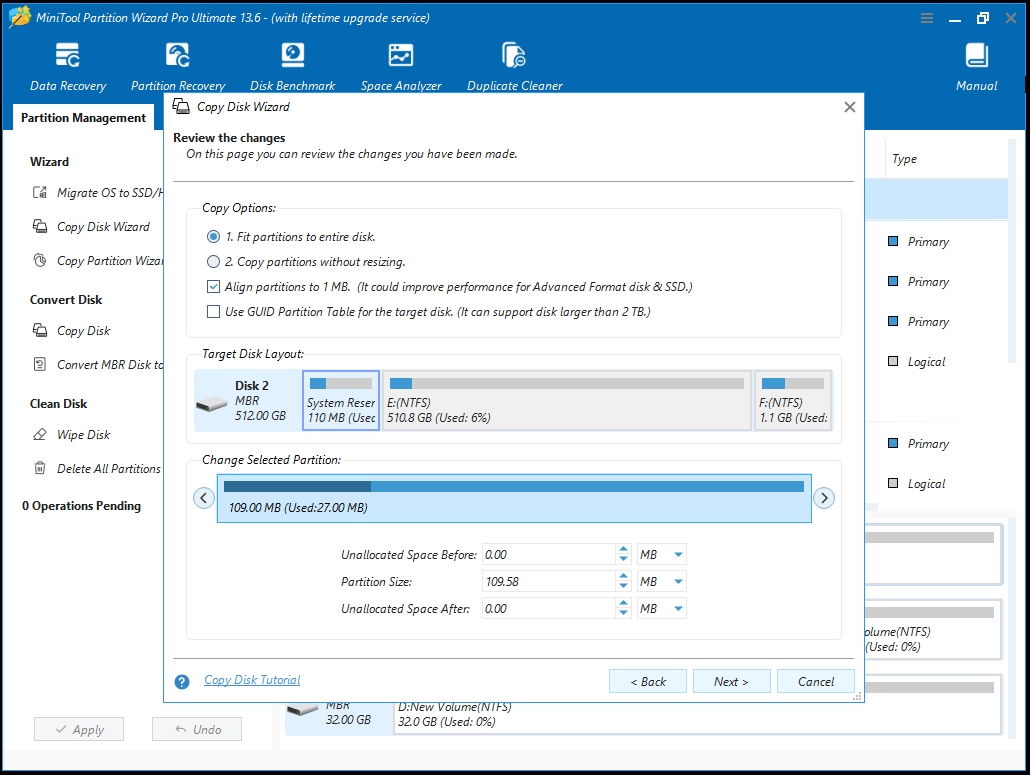This screenshot has width=1030, height=775.
Task: Click the Apply button
Action: [79, 729]
